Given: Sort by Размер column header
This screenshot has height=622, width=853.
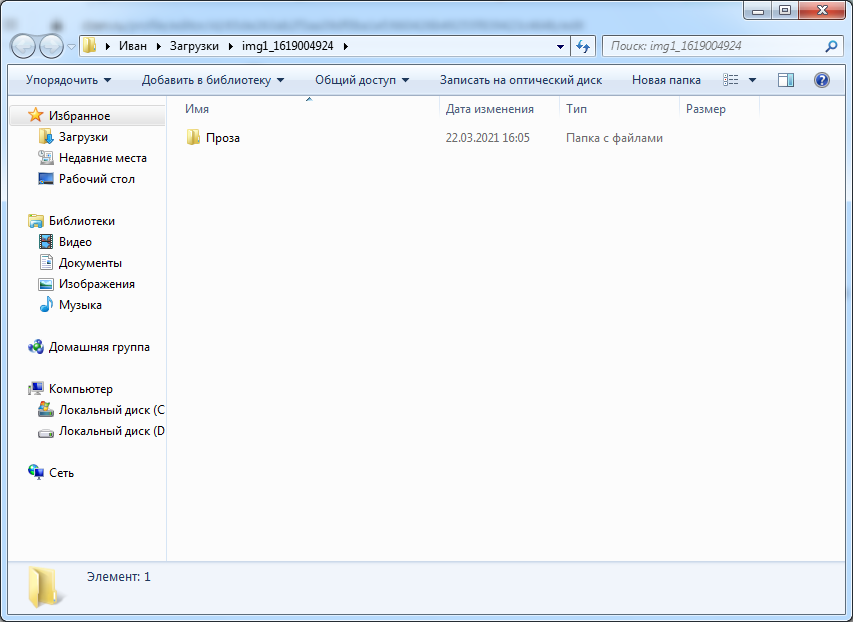Looking at the screenshot, I should coord(706,109).
